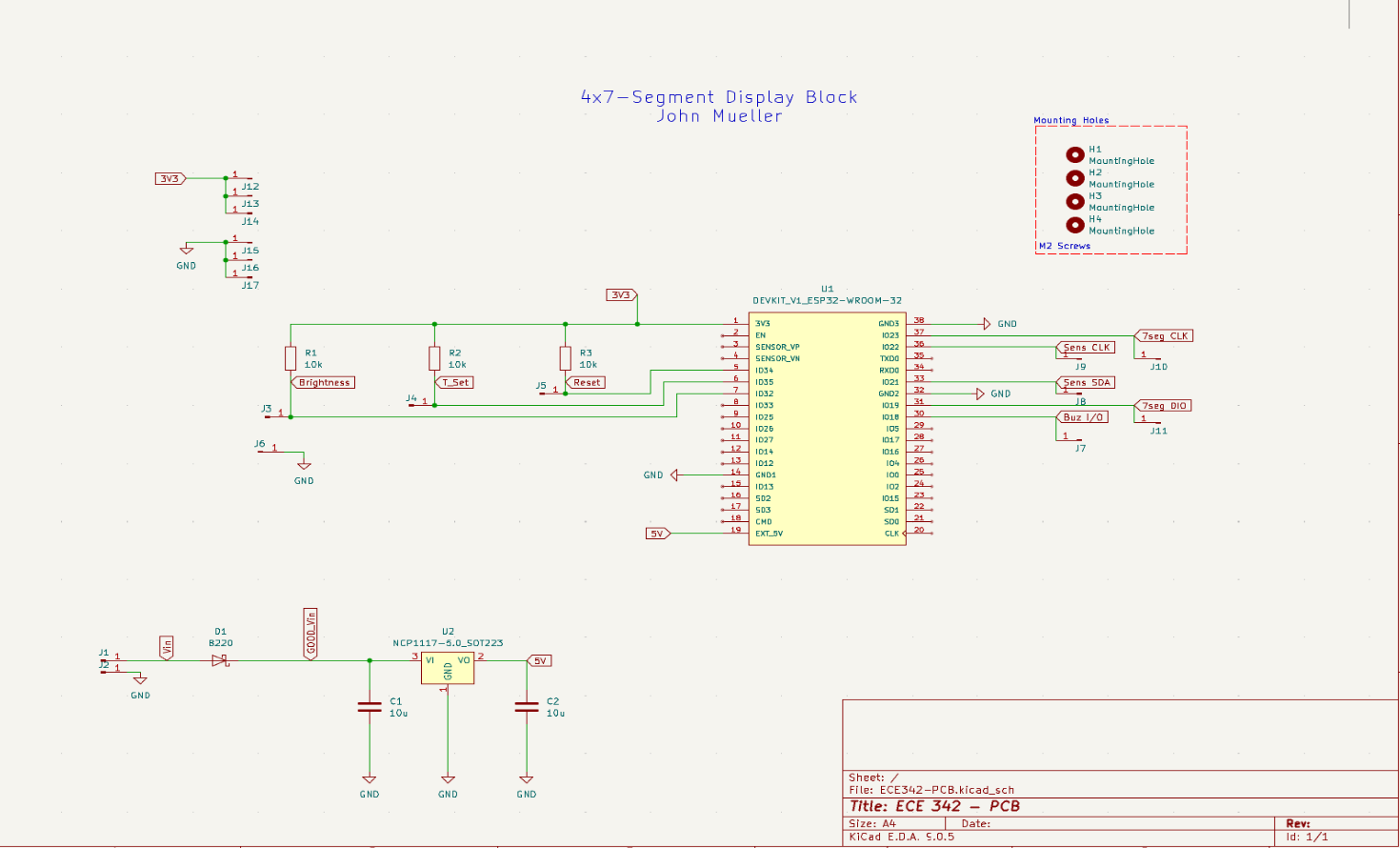This screenshot has width=1400, height=848.
Task: Select the H1 mounting hole symbol
Action: (x=1074, y=154)
